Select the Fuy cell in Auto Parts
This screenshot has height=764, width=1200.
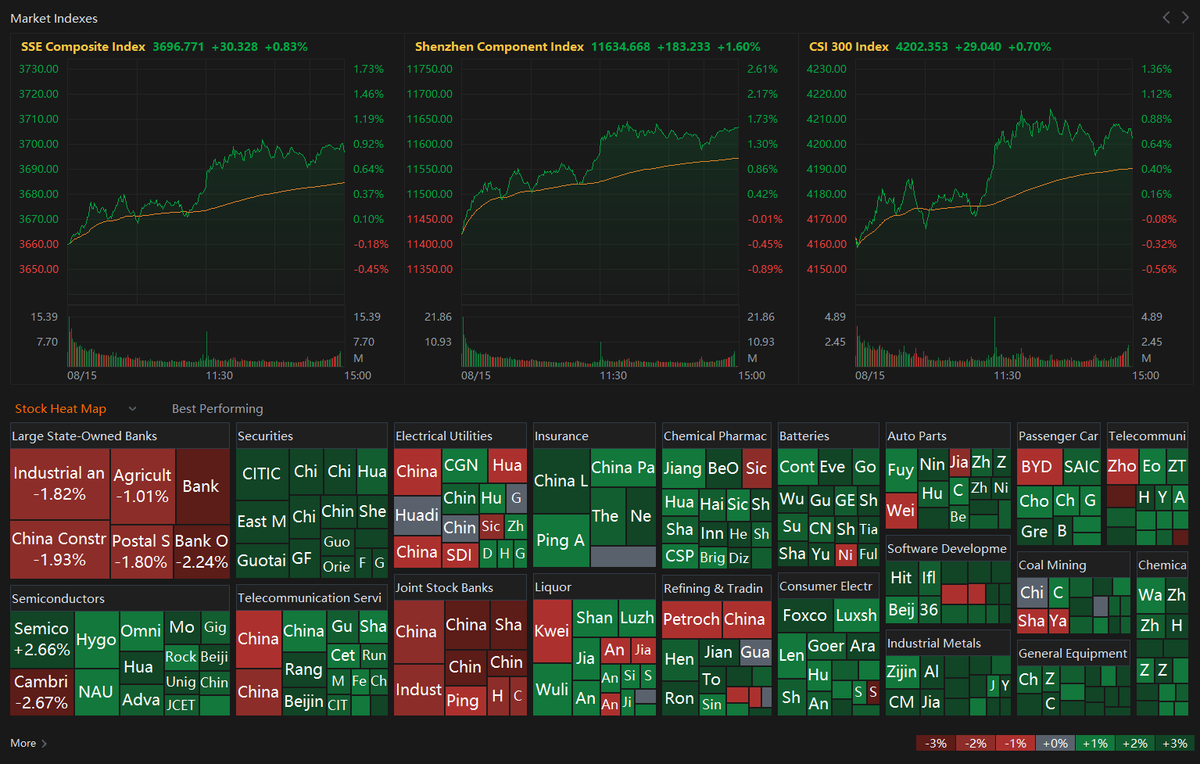[901, 469]
